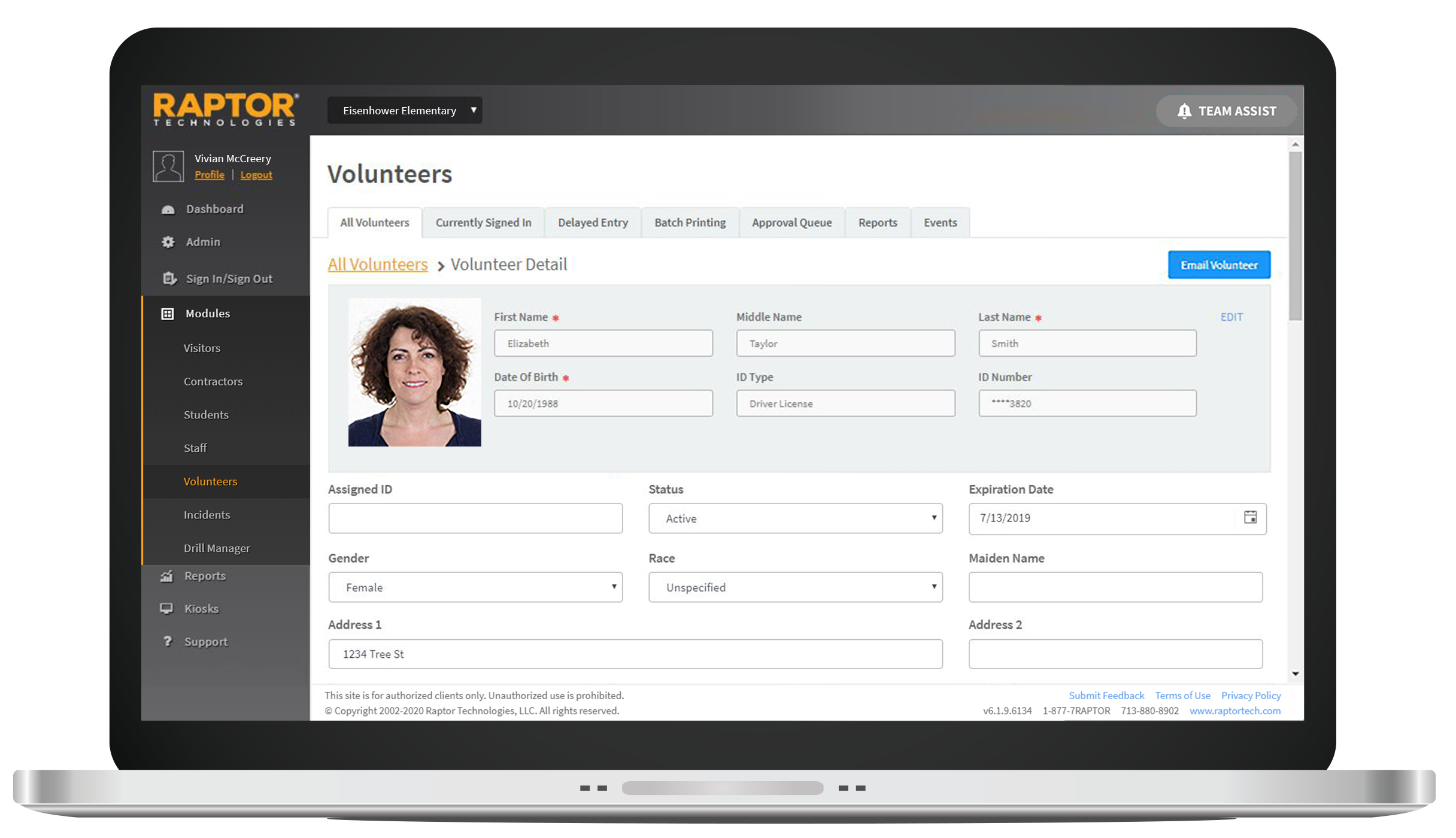This screenshot has height=838, width=1456.
Task: Open the Gender dropdown
Action: pos(475,587)
